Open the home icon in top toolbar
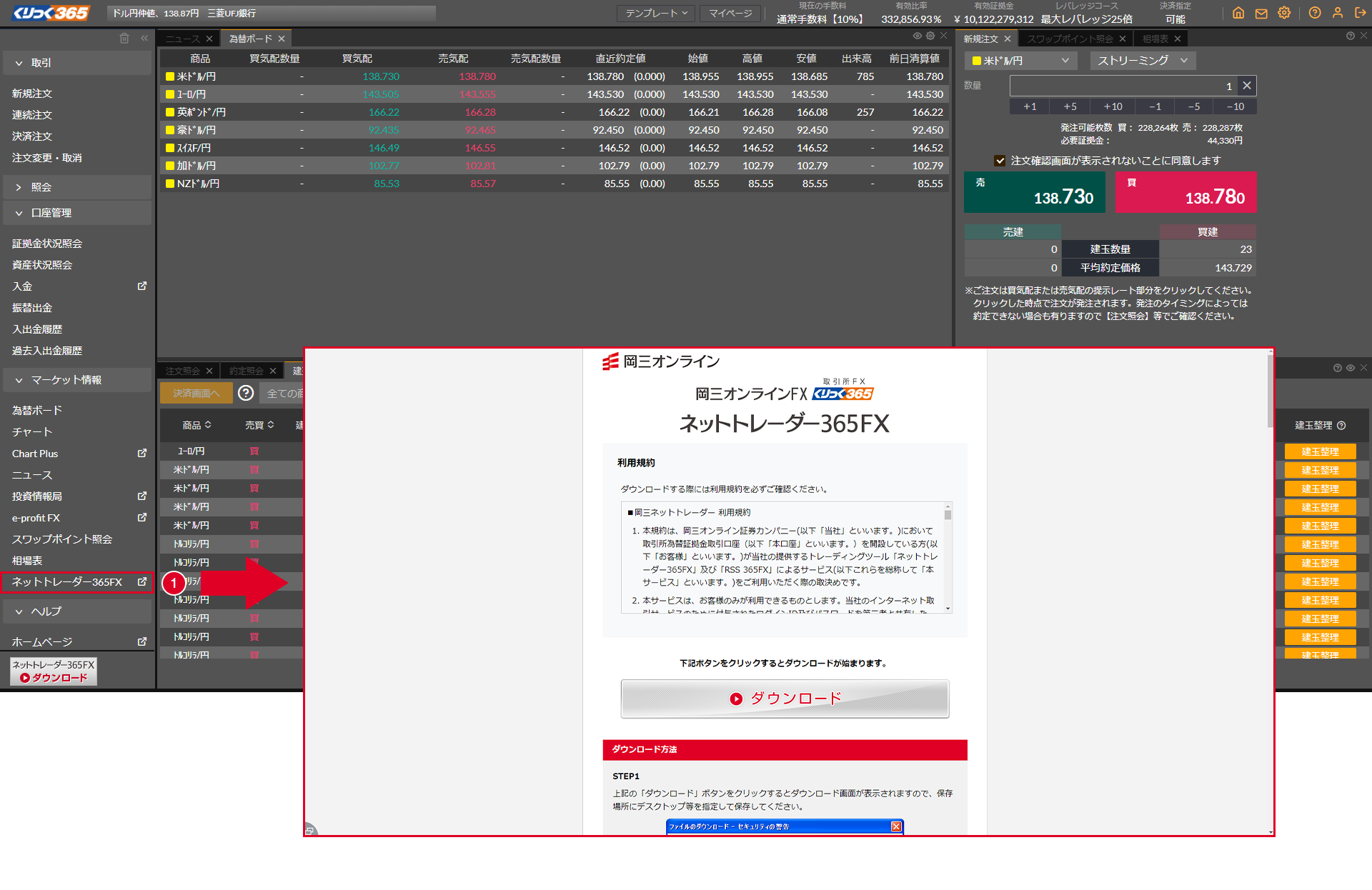 pyautogui.click(x=1238, y=13)
